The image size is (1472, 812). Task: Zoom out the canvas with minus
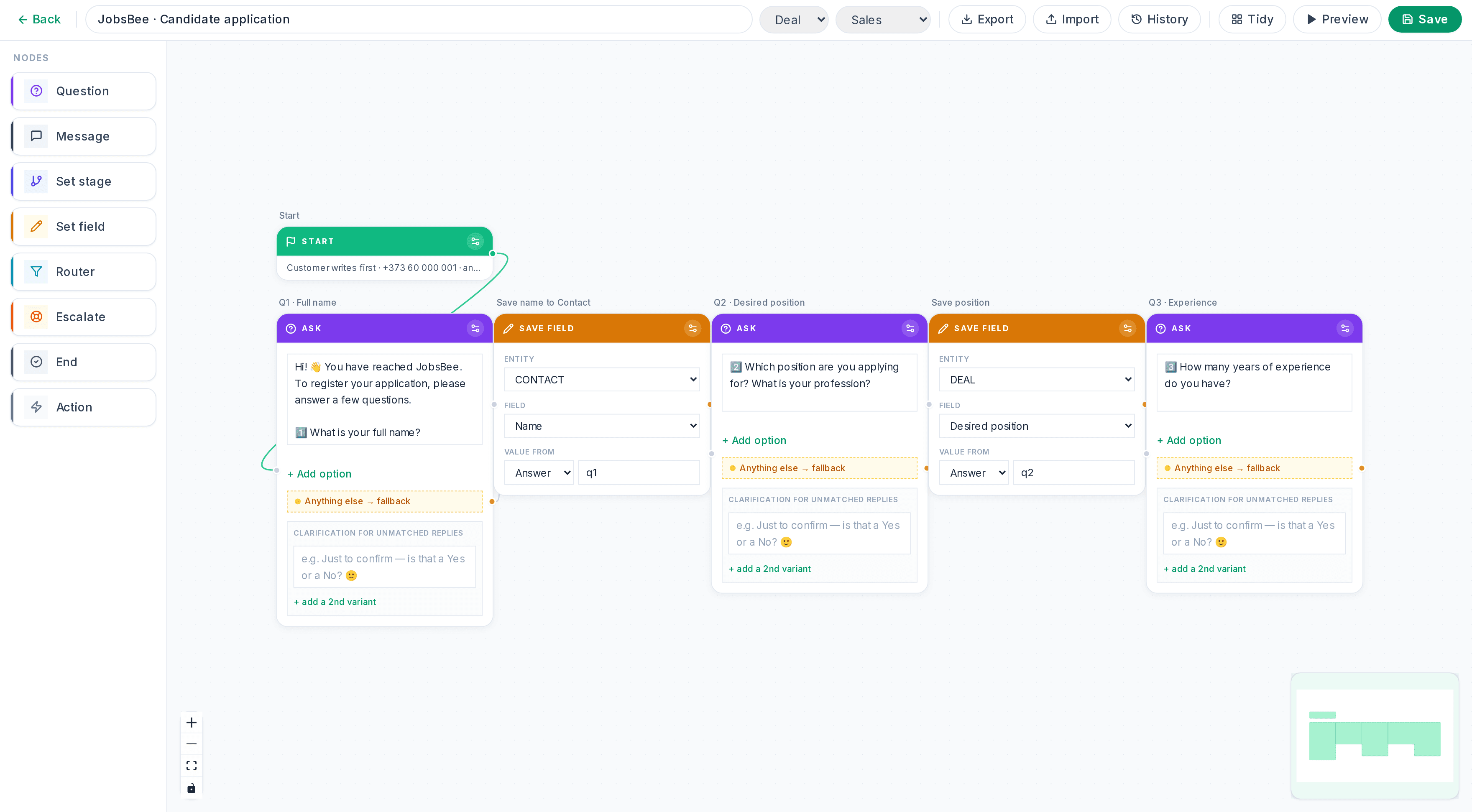192,744
